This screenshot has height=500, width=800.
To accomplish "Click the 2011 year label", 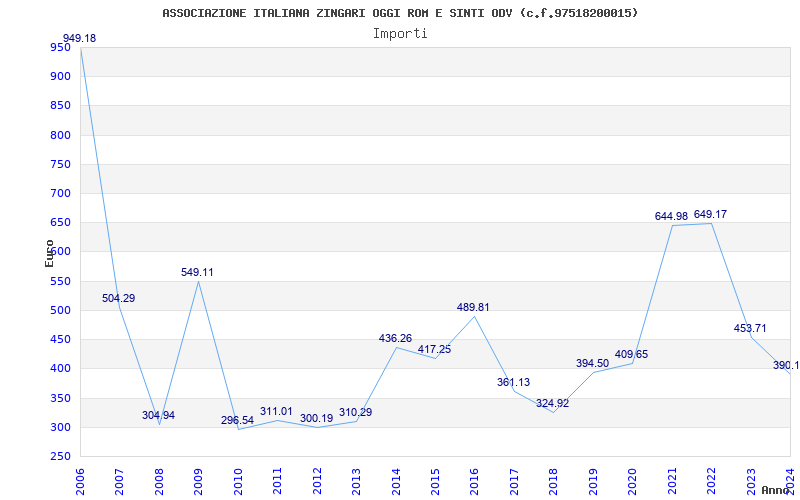I will click(x=277, y=482).
